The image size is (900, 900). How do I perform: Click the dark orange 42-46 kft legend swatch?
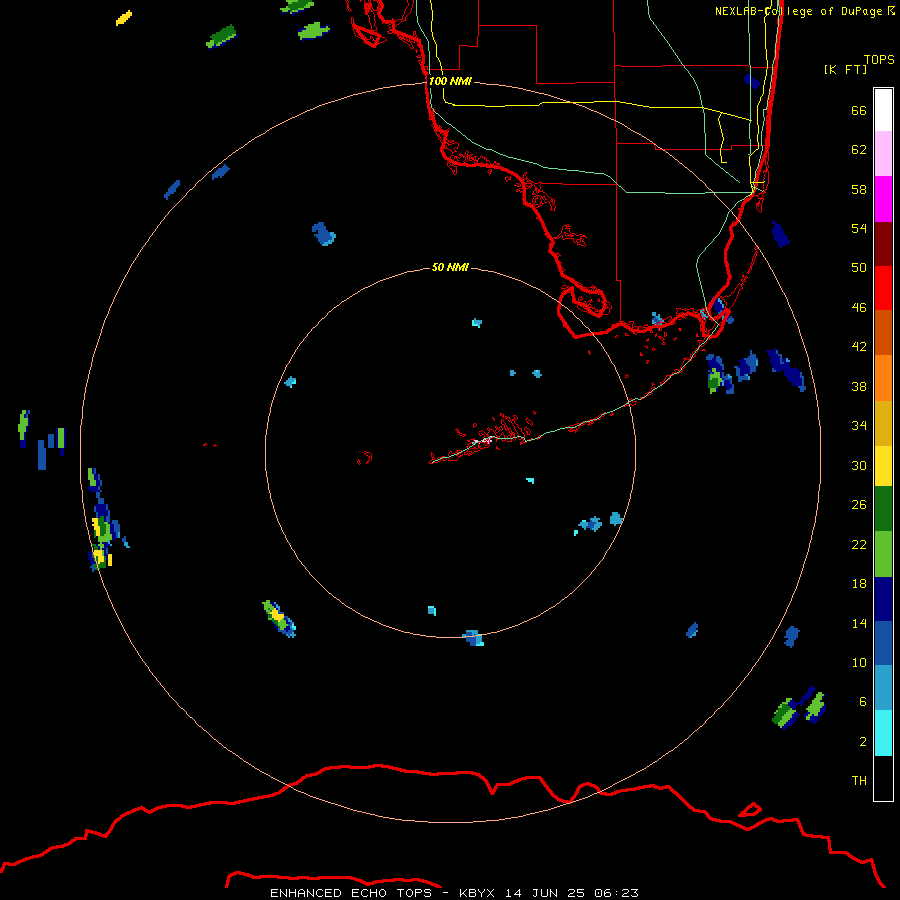click(883, 332)
